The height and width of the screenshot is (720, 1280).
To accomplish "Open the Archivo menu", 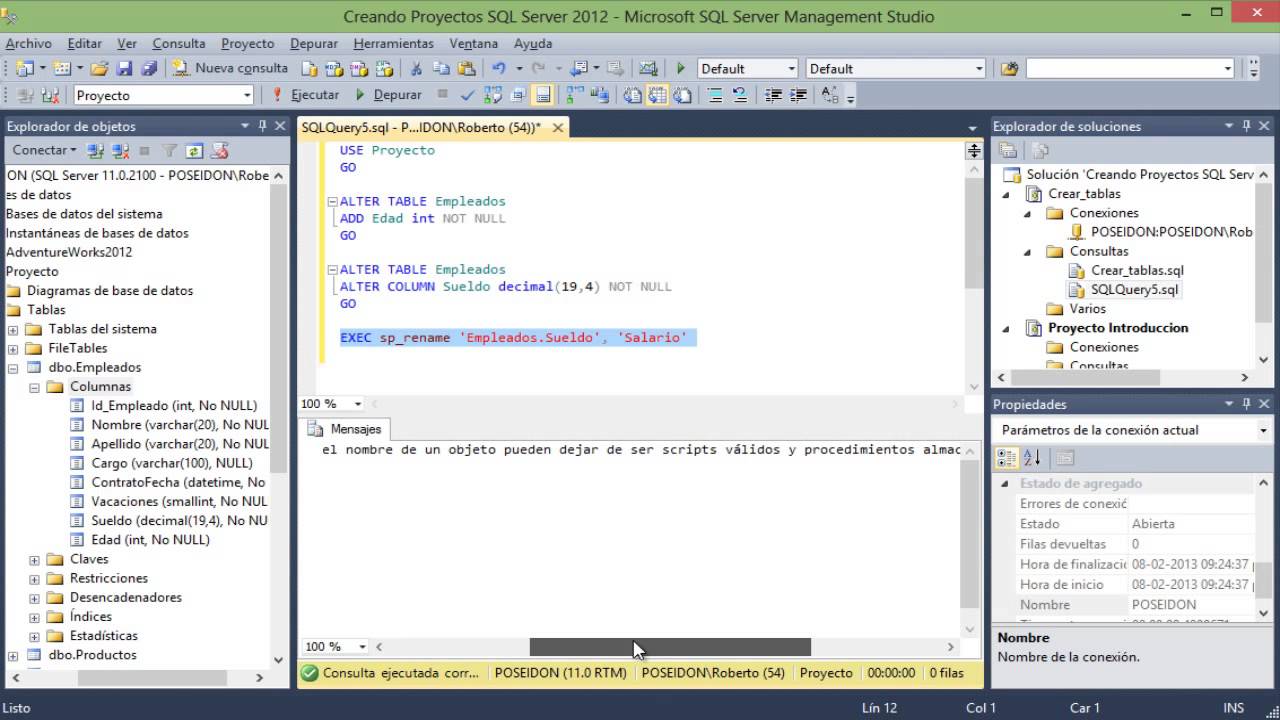I will click(28, 43).
